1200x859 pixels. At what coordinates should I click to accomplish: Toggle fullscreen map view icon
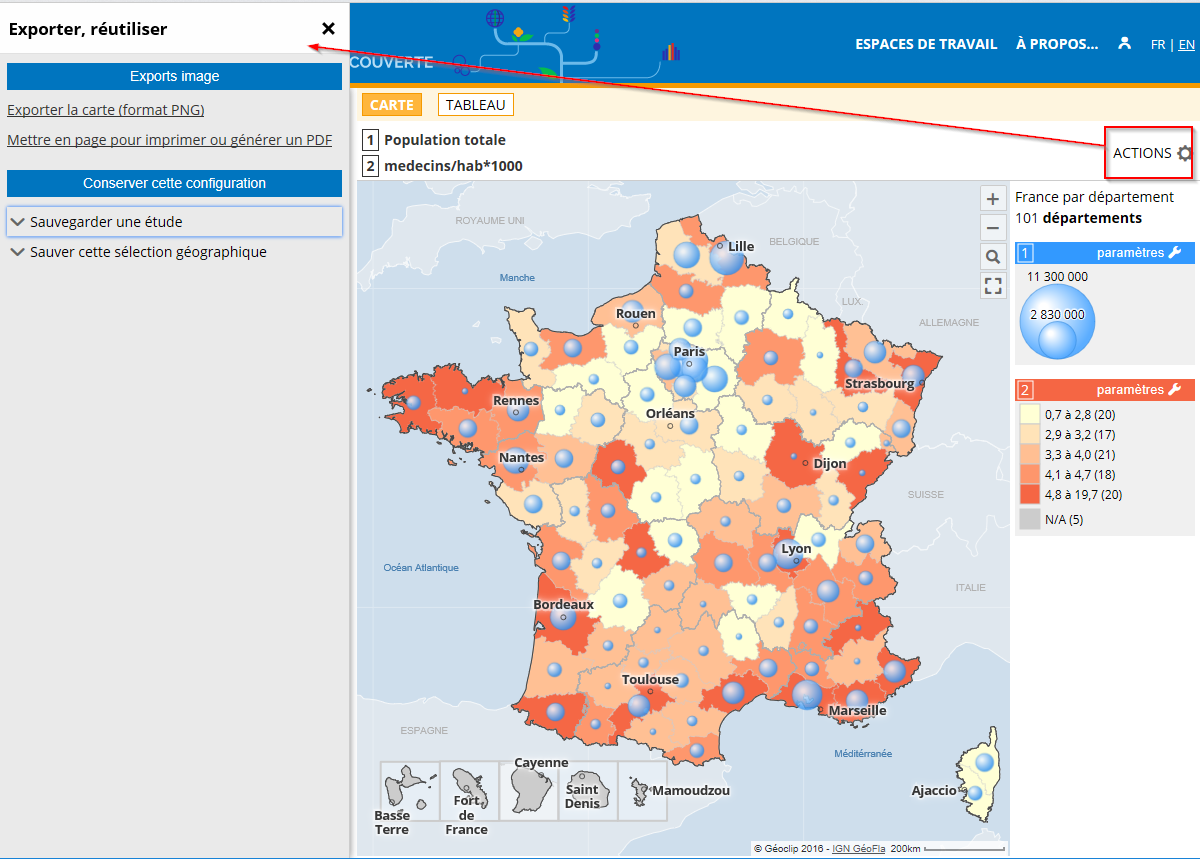(992, 287)
